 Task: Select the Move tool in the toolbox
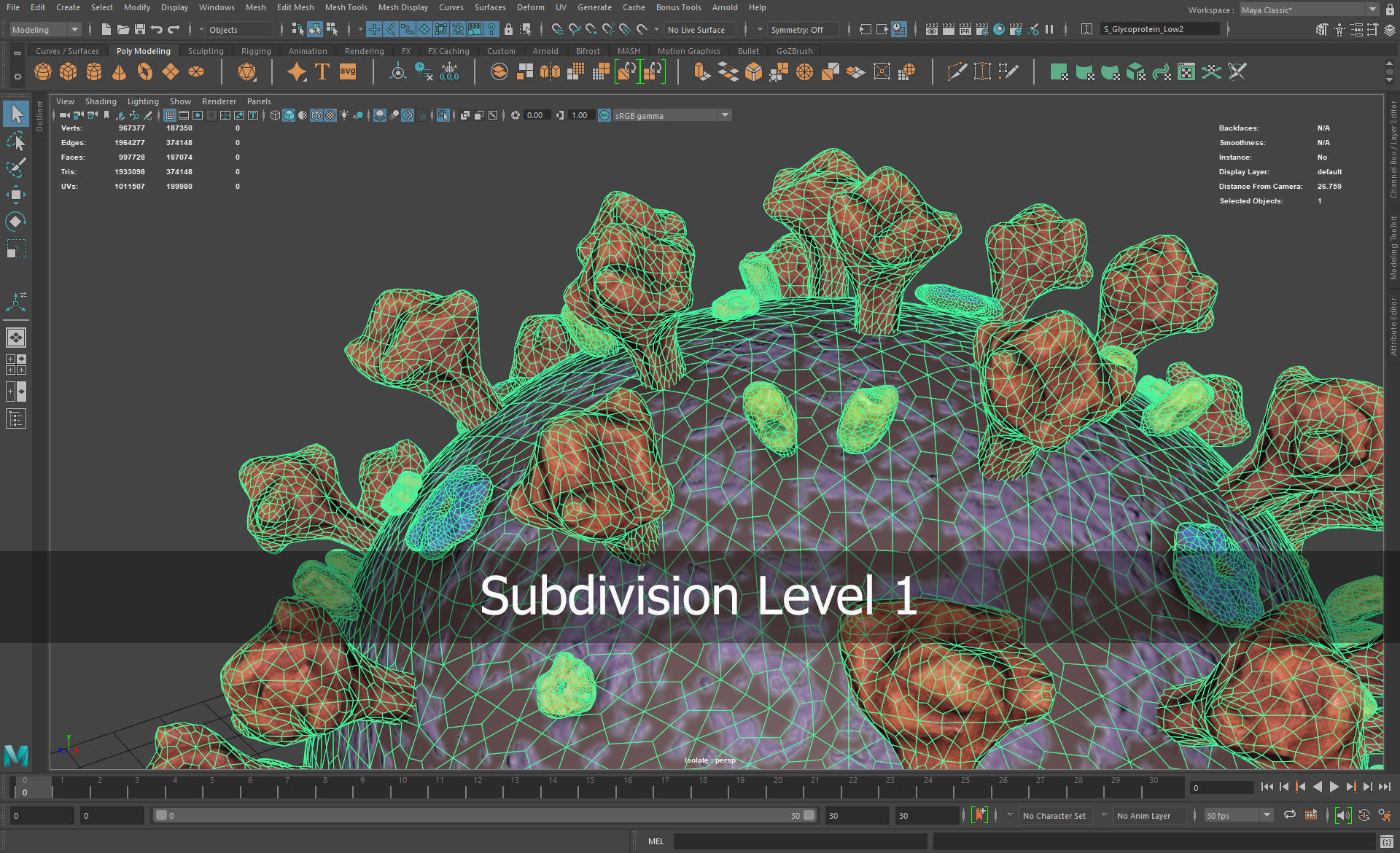click(16, 194)
